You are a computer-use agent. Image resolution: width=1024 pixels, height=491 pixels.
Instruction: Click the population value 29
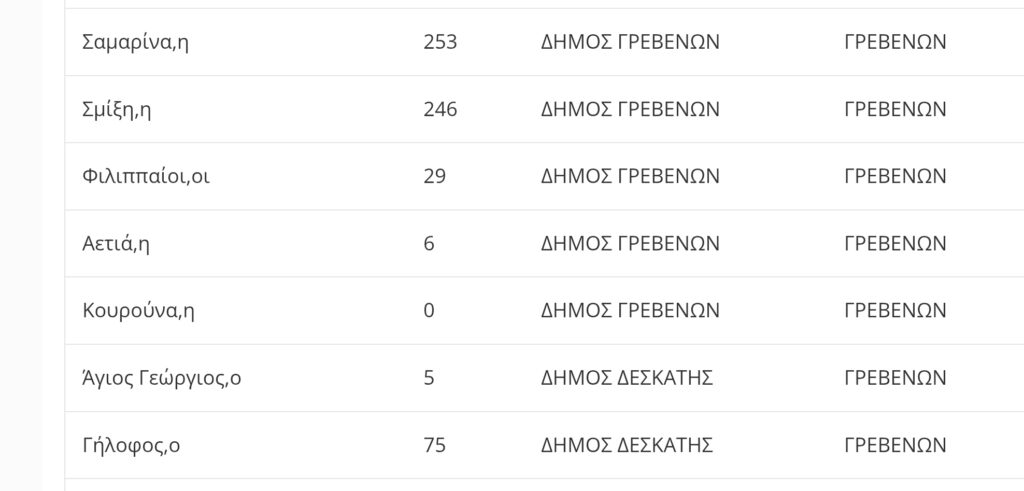434,176
